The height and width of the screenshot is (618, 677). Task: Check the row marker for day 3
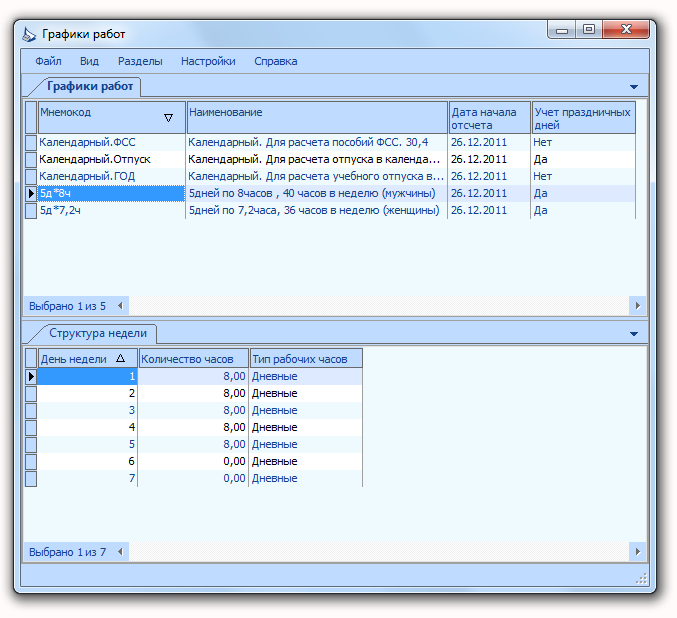31,410
